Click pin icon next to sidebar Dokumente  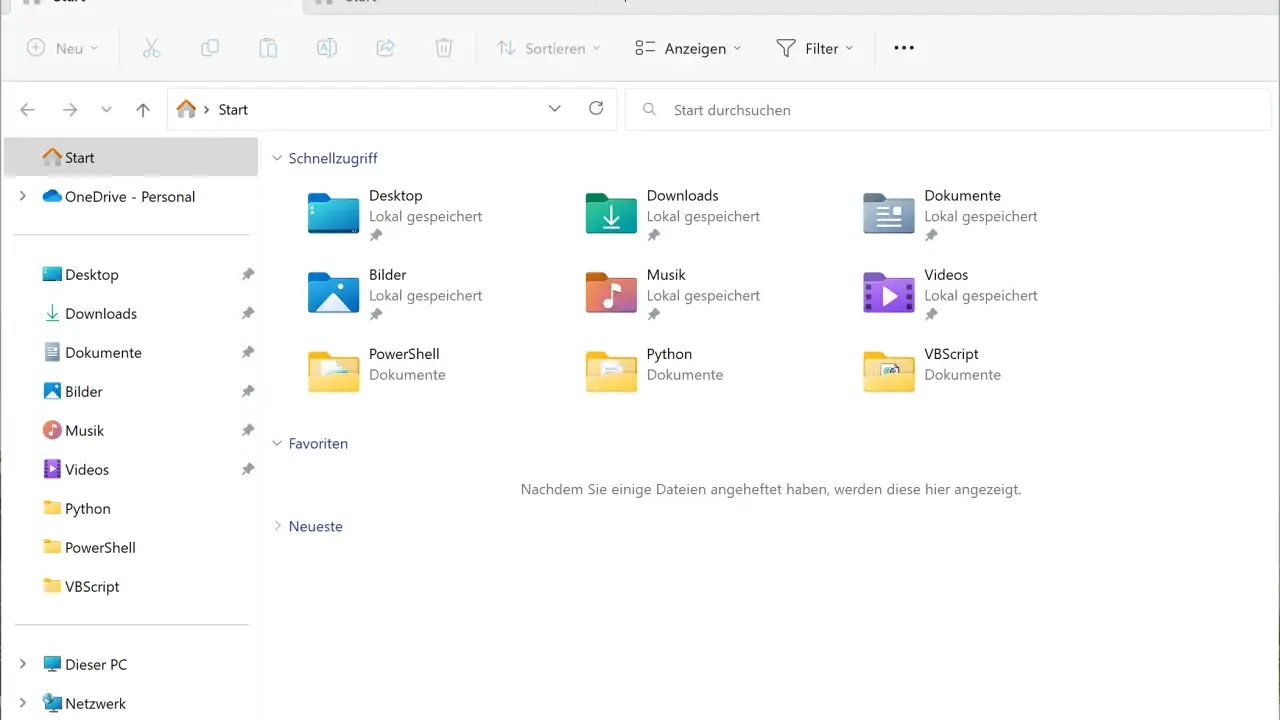(x=248, y=352)
